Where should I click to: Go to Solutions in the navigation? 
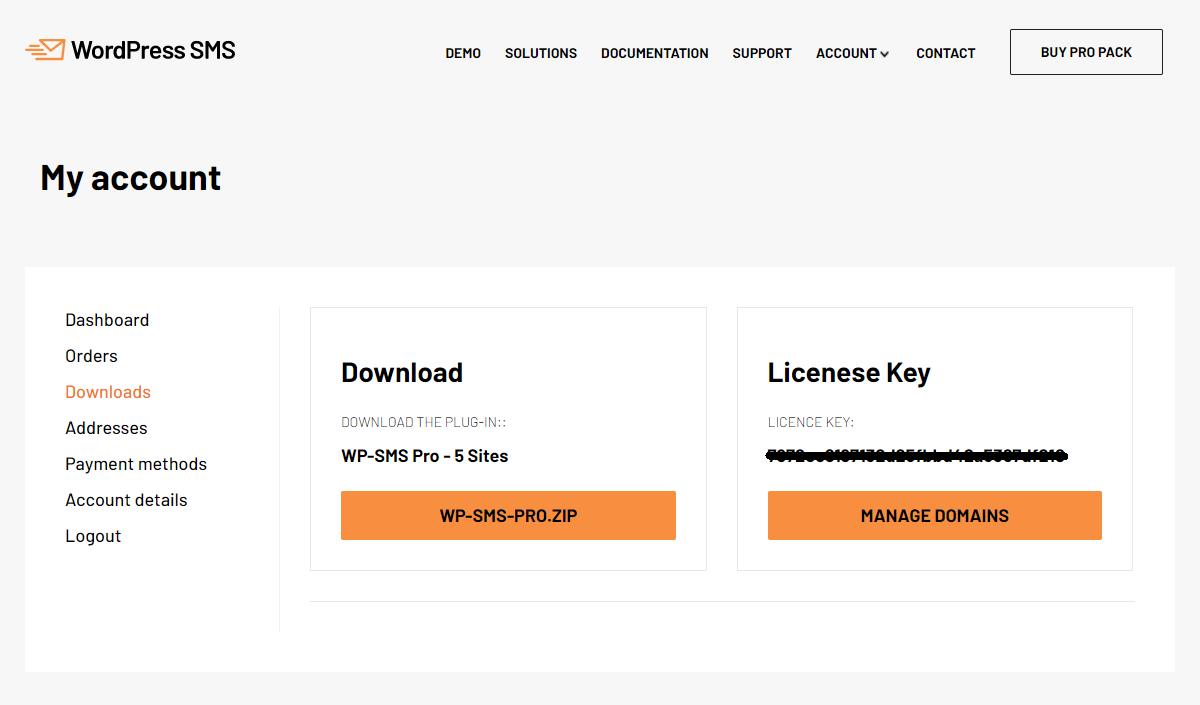[541, 53]
